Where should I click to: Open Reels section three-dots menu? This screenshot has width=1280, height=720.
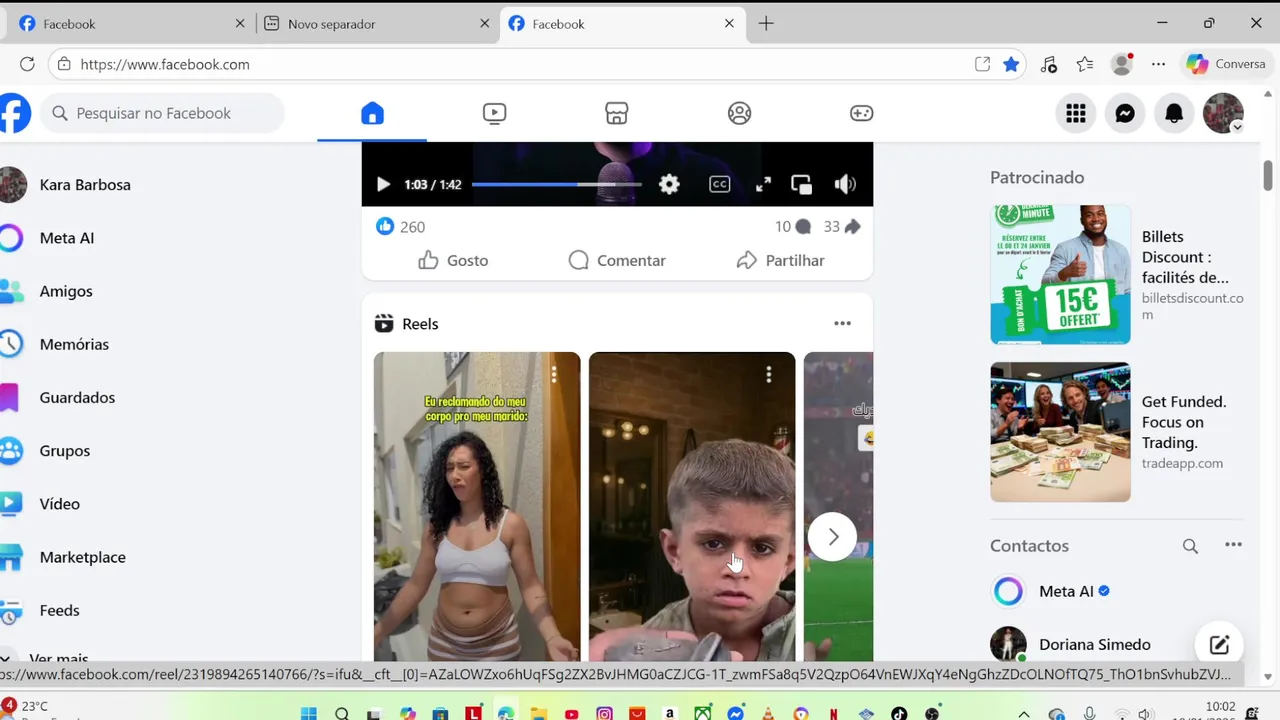pyautogui.click(x=842, y=323)
